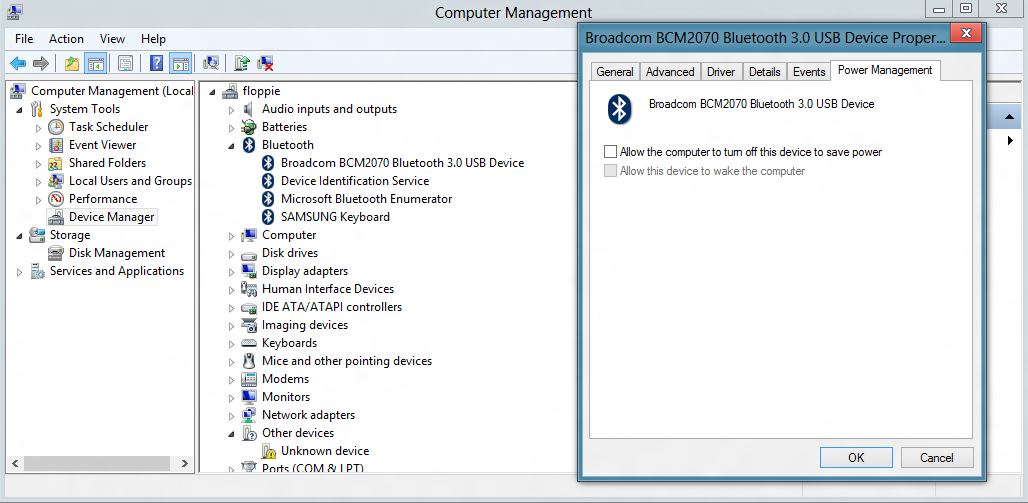The width and height of the screenshot is (1028, 503).
Task: Expand Services and Applications node
Action: (x=20, y=272)
